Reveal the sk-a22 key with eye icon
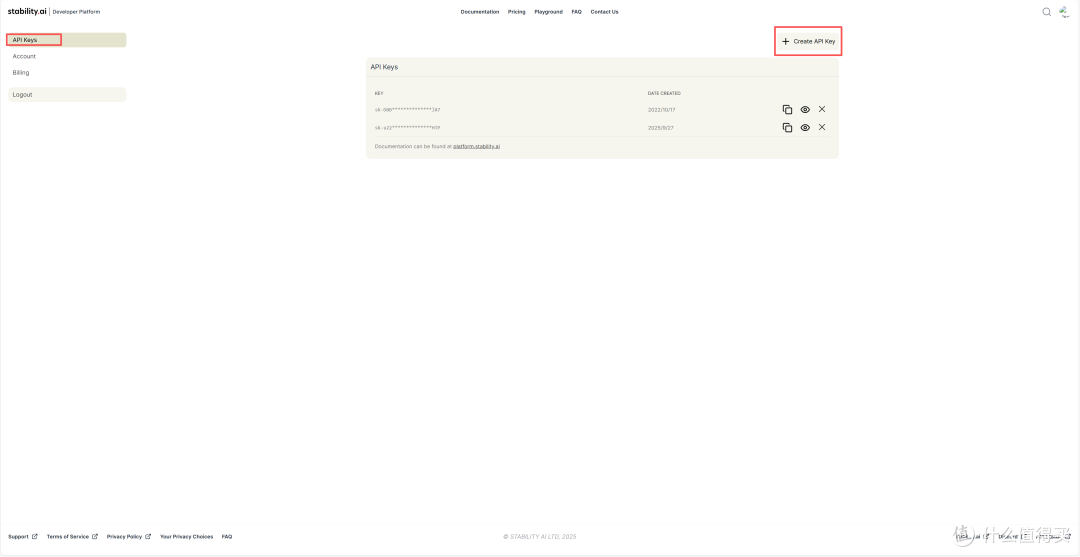The width and height of the screenshot is (1080, 557). coord(805,127)
